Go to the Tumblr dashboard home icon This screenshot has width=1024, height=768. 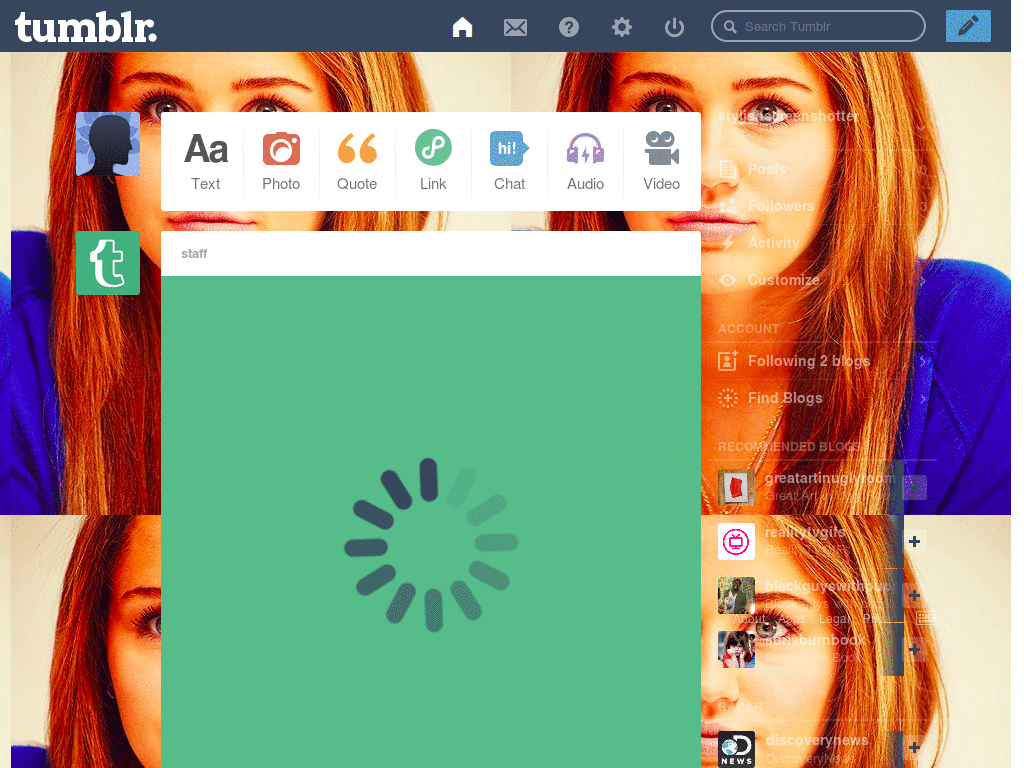(462, 27)
